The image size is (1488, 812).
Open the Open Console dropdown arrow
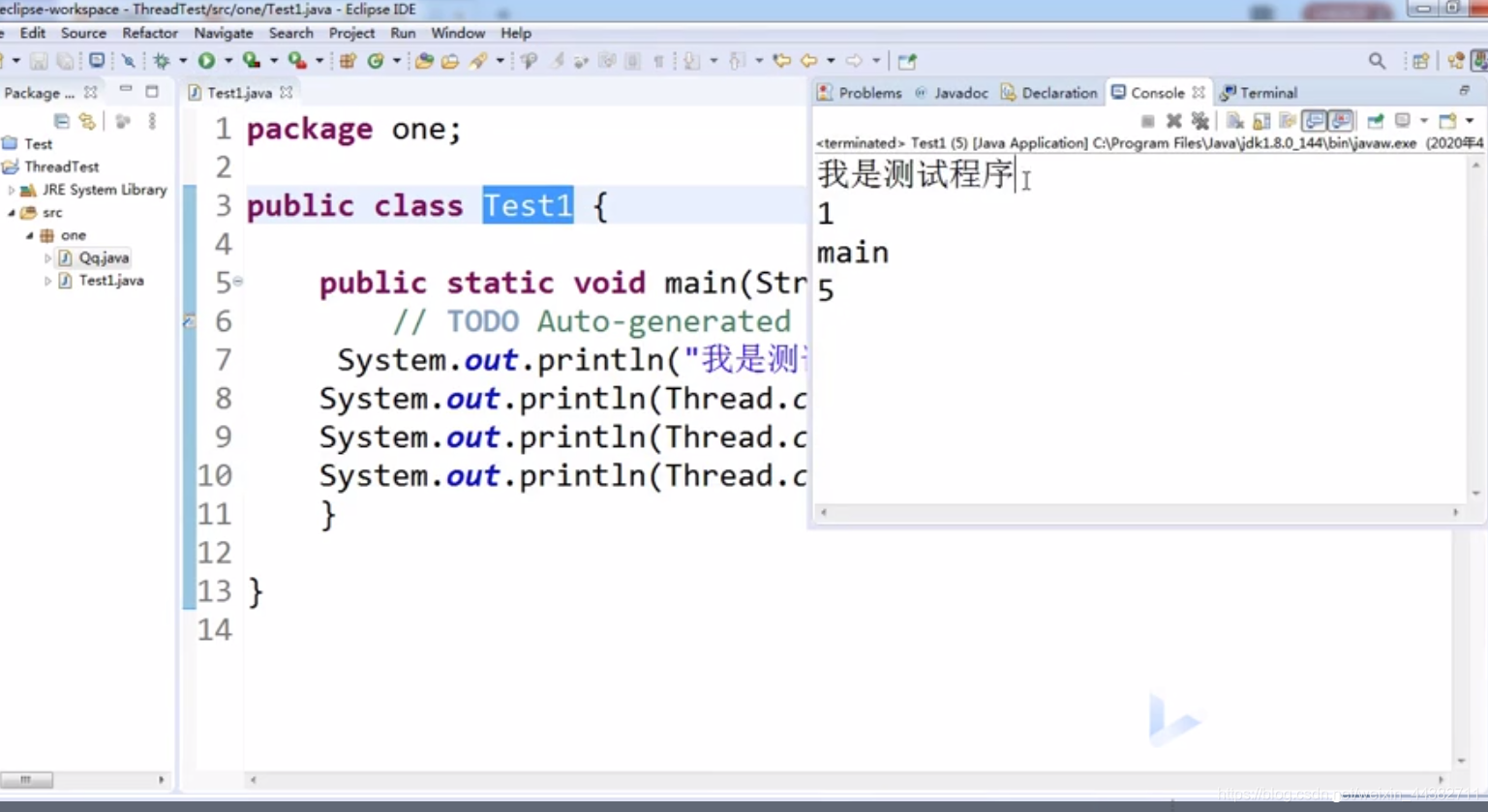[1469, 121]
